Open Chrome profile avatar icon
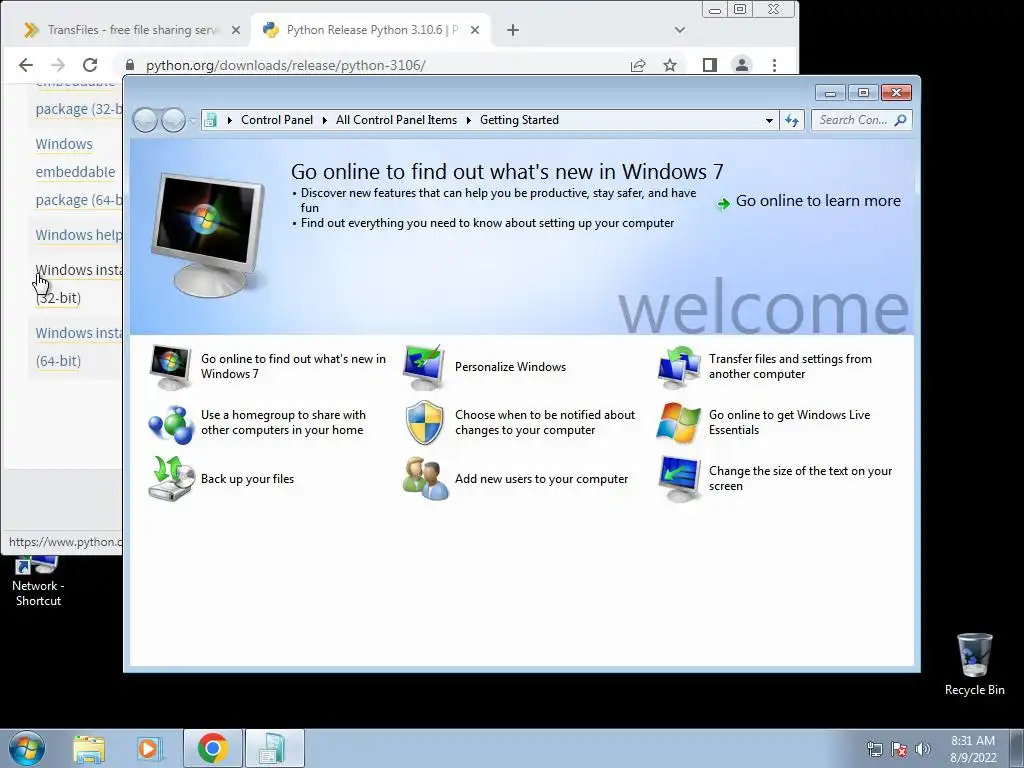Viewport: 1024px width, 768px height. coord(742,65)
